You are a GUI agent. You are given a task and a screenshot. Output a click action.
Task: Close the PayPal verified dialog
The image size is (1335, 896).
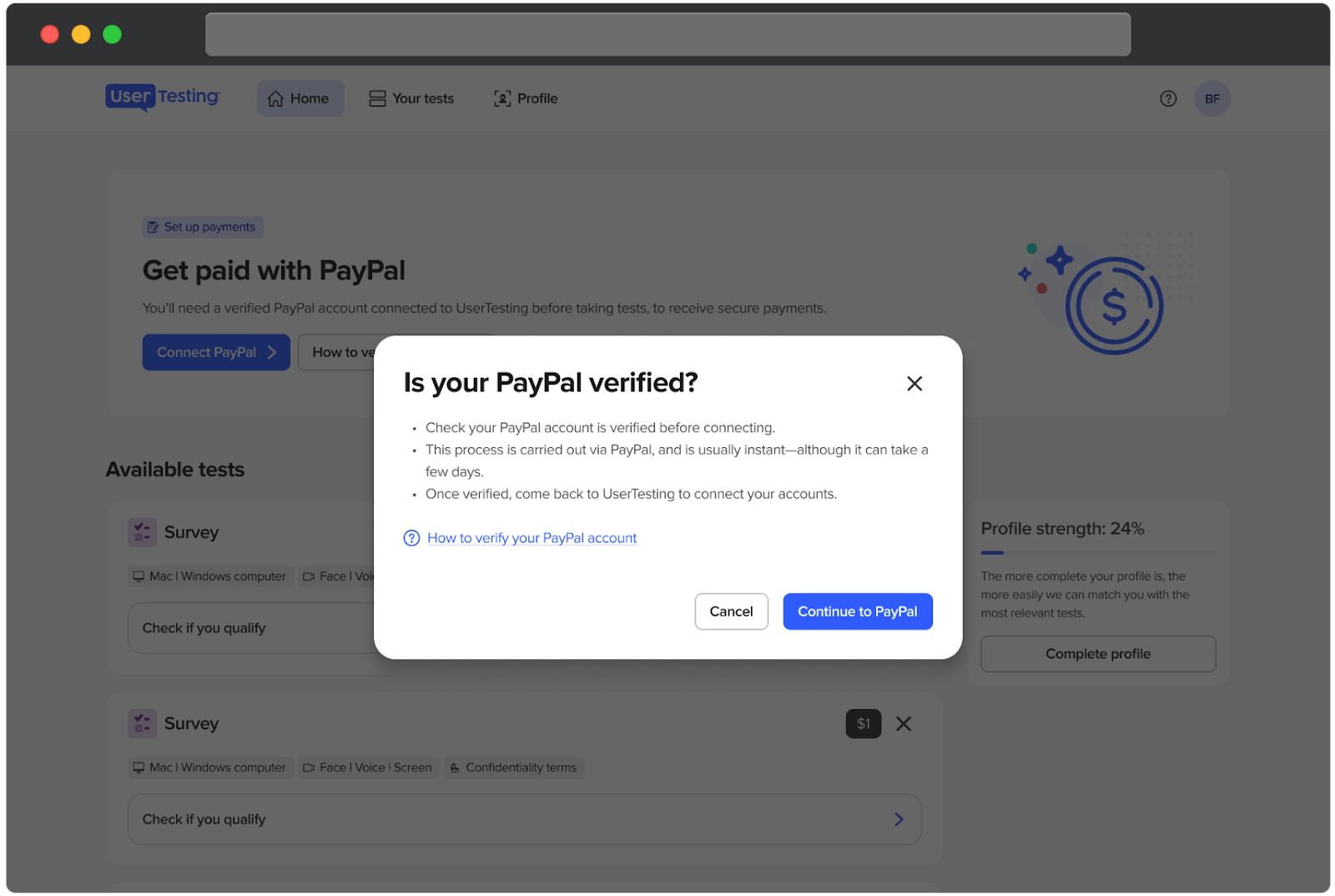pyautogui.click(x=914, y=384)
